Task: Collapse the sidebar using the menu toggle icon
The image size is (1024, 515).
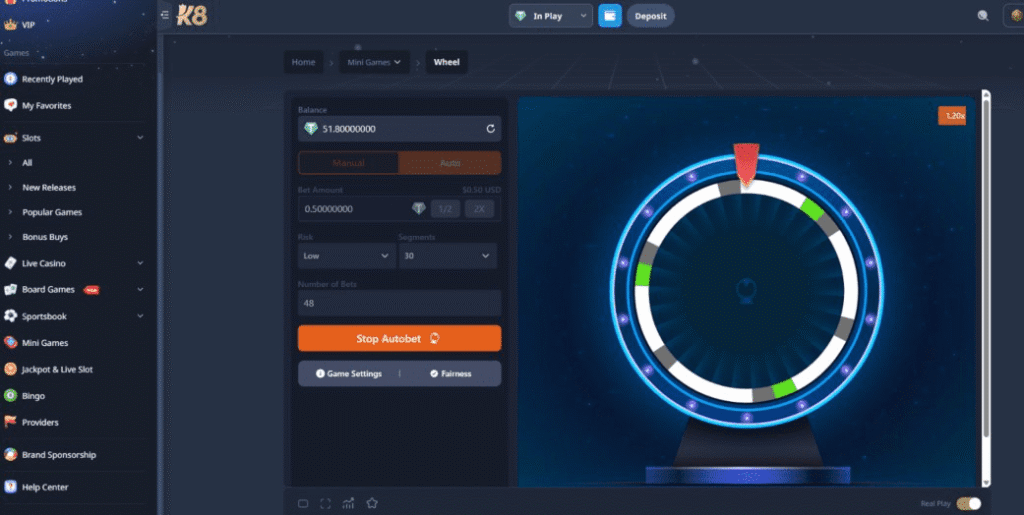Action: 165,15
